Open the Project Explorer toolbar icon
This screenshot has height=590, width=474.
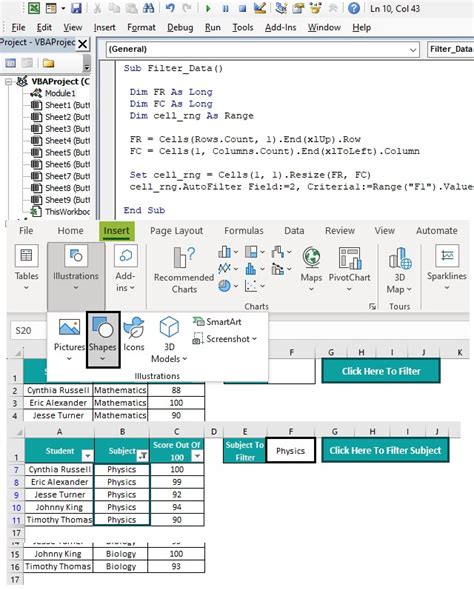(x=281, y=8)
